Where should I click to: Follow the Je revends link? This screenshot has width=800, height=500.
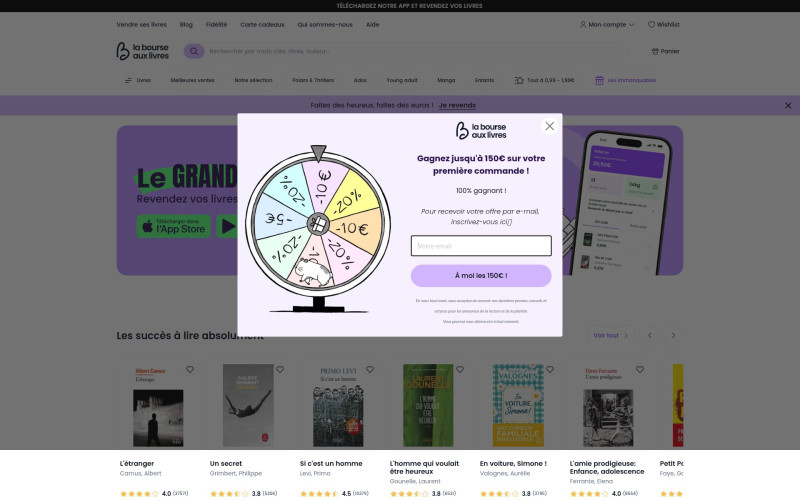point(457,106)
